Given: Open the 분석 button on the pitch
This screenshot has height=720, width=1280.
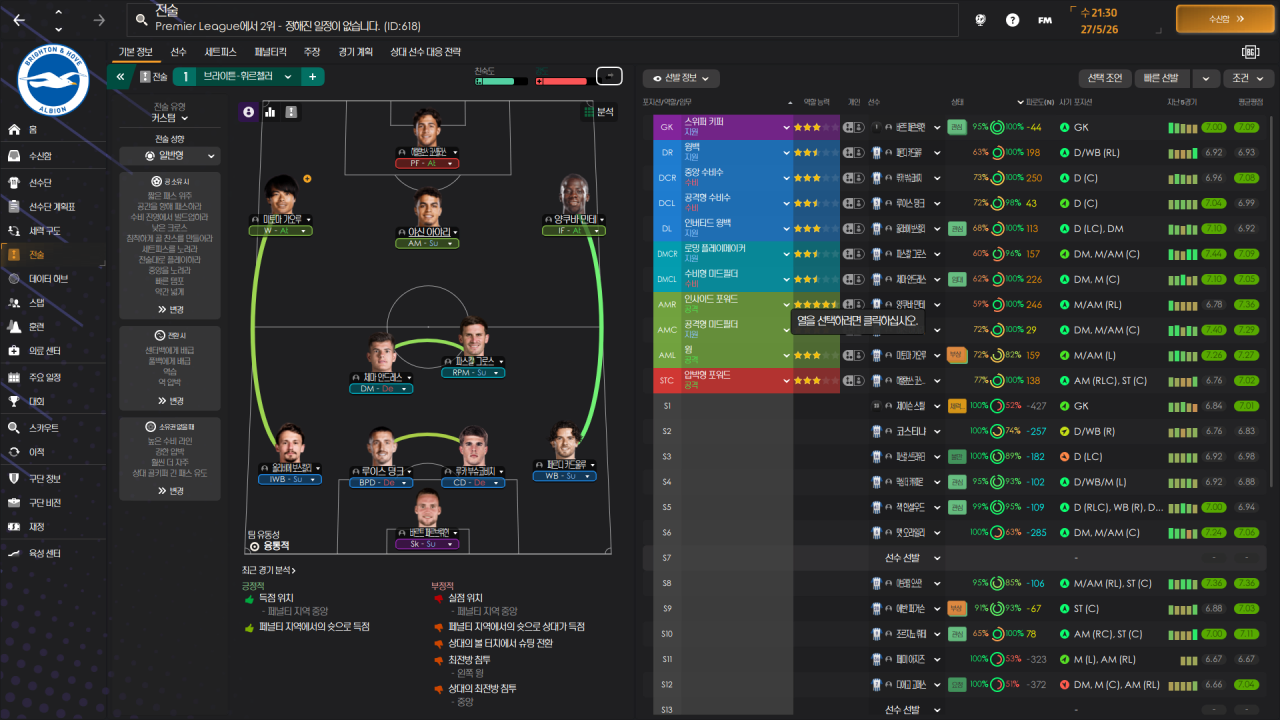Looking at the screenshot, I should 599,112.
